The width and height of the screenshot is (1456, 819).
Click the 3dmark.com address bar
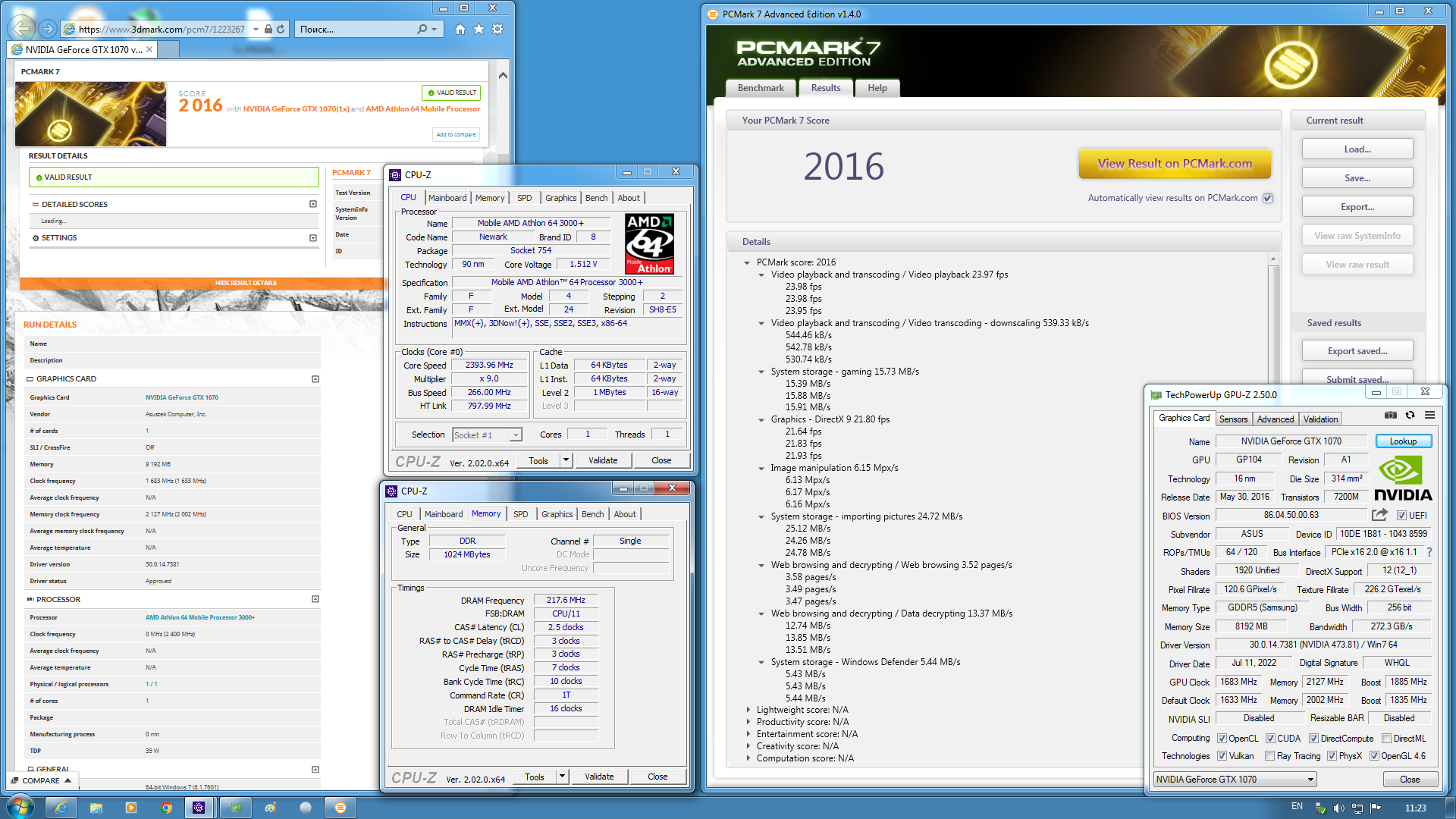(x=161, y=29)
